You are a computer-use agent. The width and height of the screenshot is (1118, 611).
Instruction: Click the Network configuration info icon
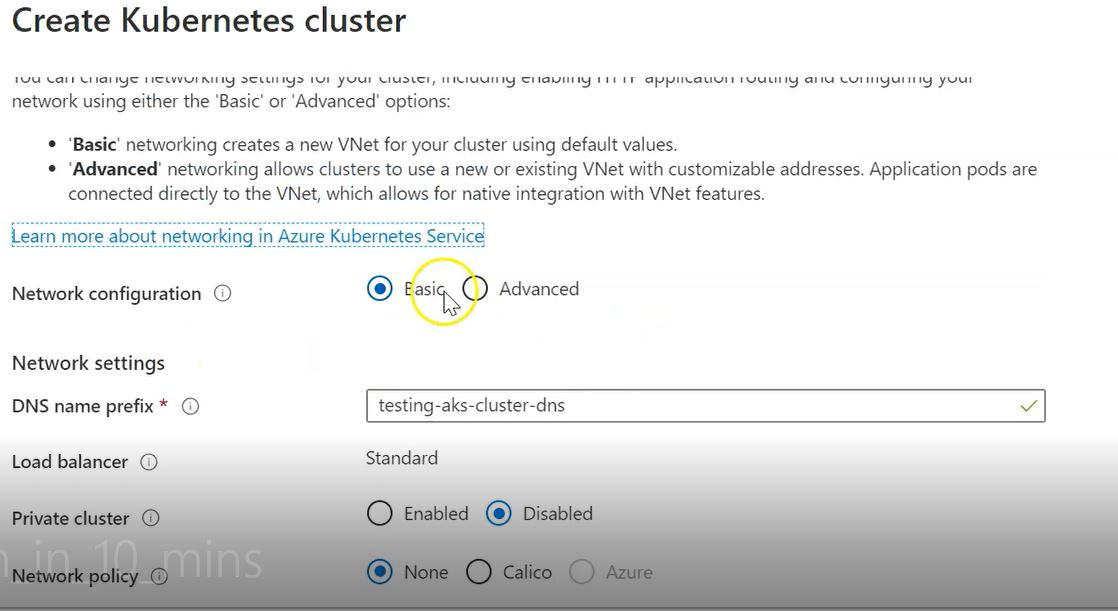pos(225,294)
